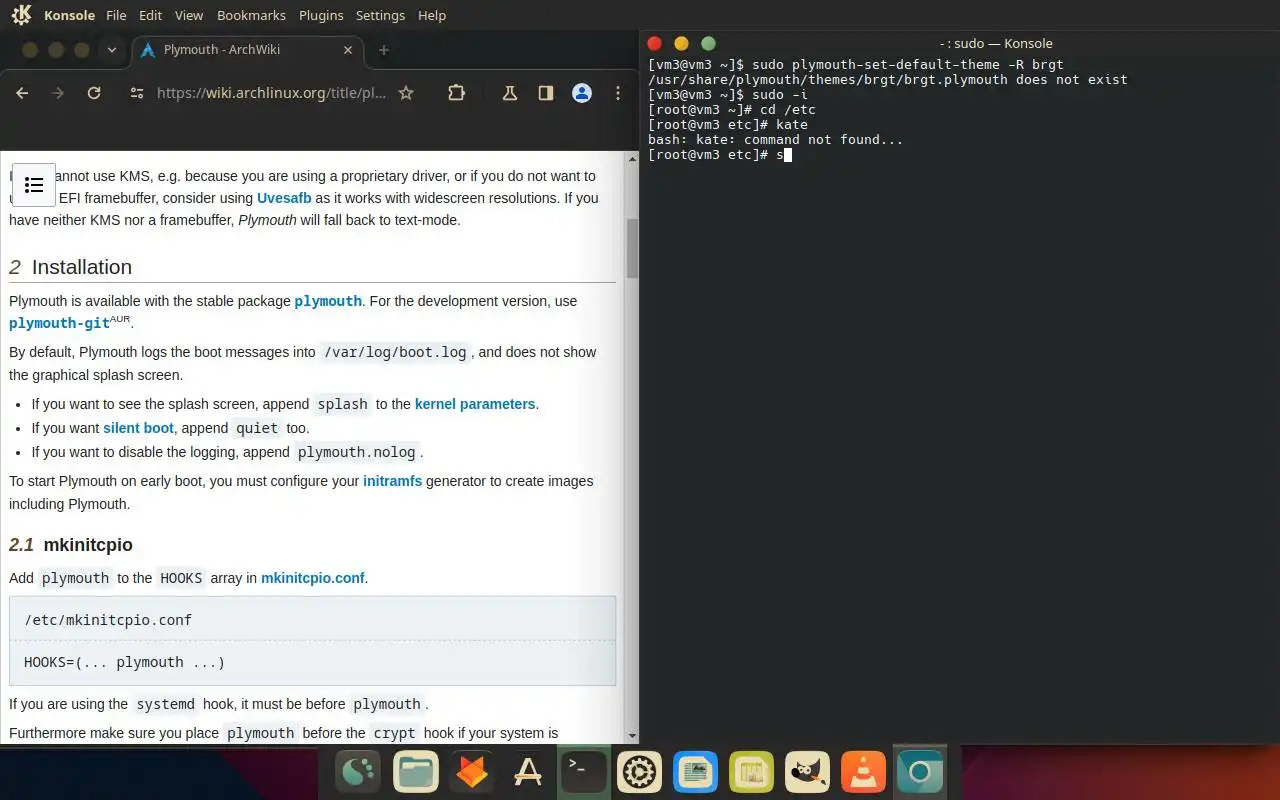Launch VLC media player from the dock

[x=863, y=772]
